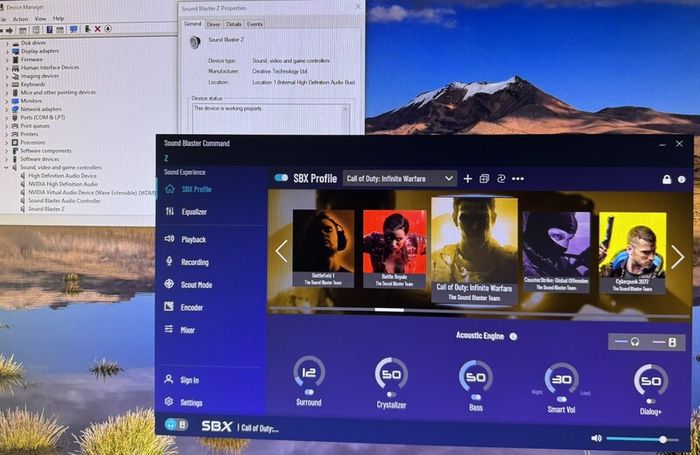Select headphones output in Acoustic Engine
The width and height of the screenshot is (700, 455).
(x=627, y=342)
